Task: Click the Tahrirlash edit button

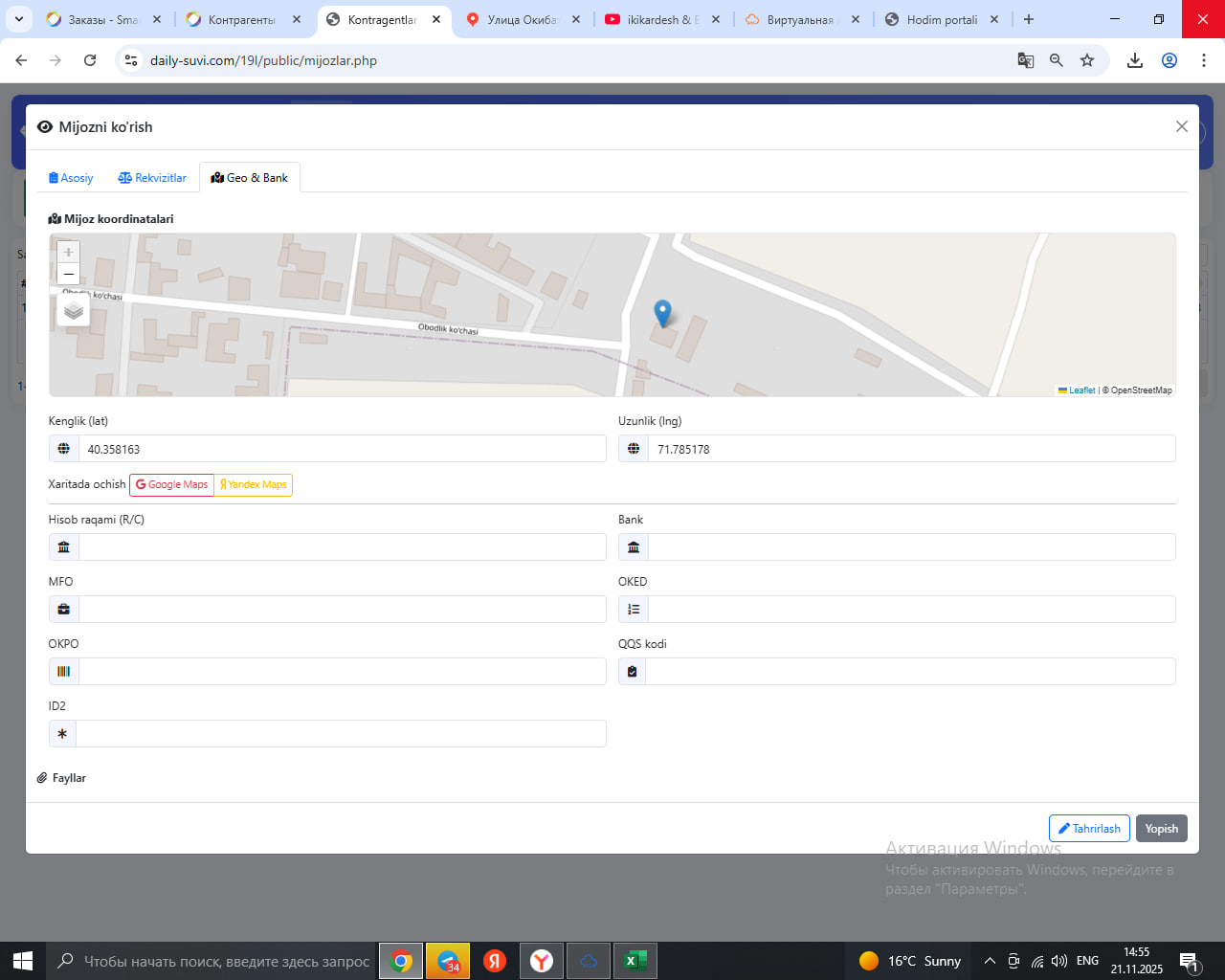Action: (x=1089, y=829)
